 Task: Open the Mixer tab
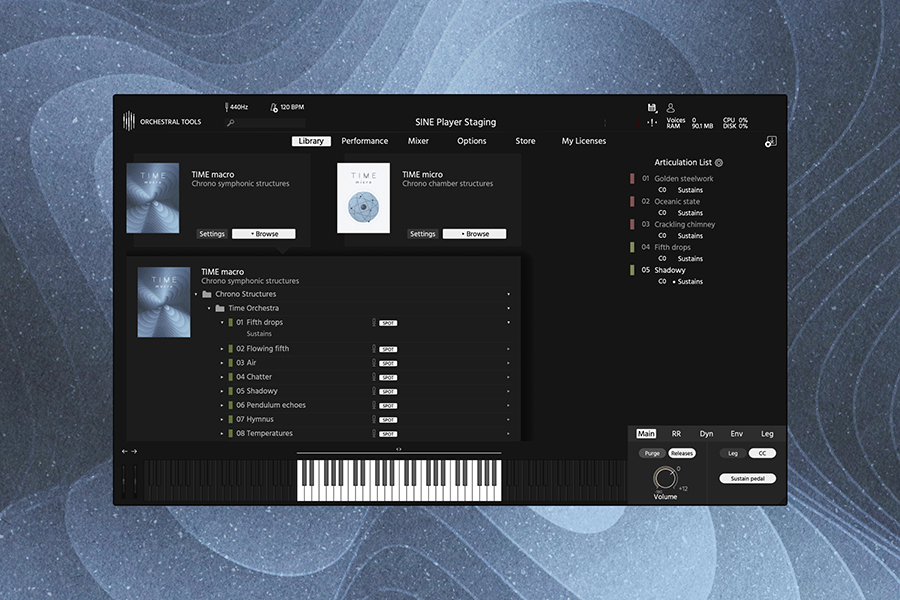[x=418, y=141]
